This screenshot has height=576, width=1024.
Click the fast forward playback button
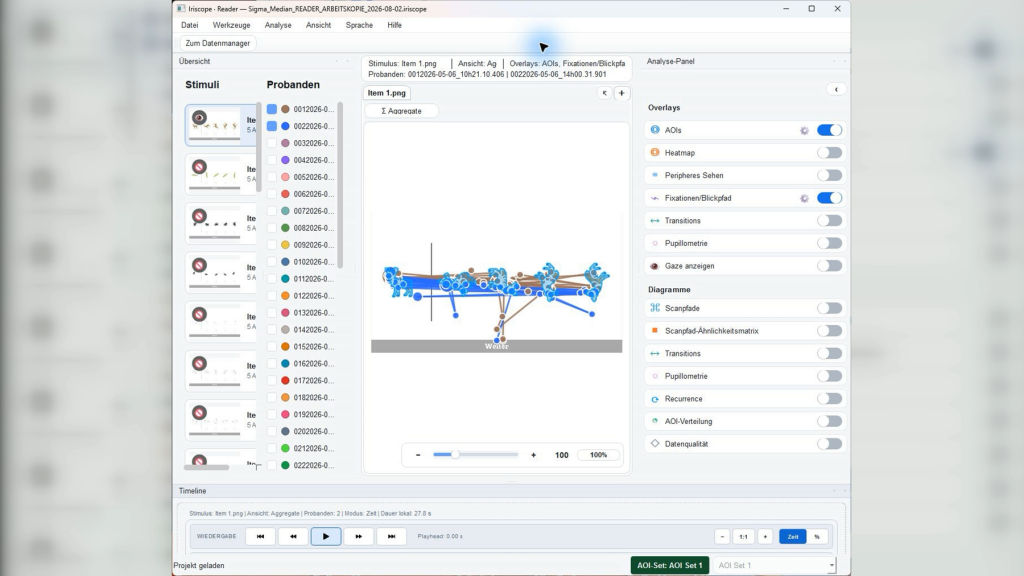pos(359,536)
